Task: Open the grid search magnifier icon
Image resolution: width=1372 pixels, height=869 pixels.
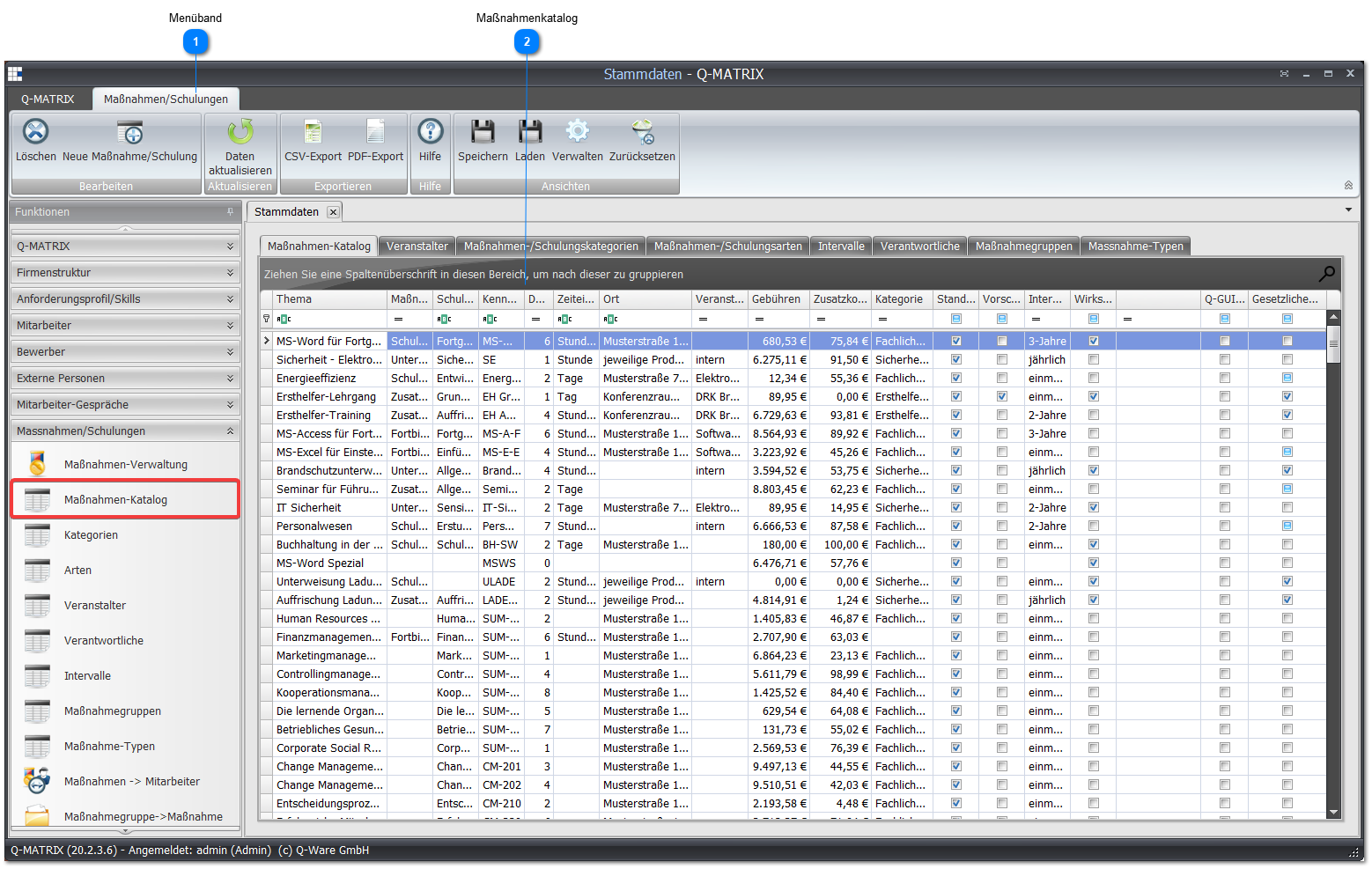Action: 1326,274
